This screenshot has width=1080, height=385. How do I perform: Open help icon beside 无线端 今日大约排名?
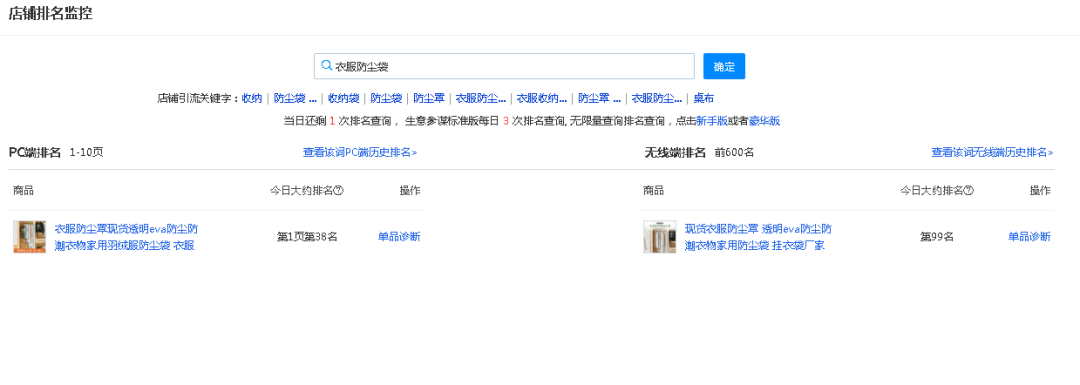point(969,191)
